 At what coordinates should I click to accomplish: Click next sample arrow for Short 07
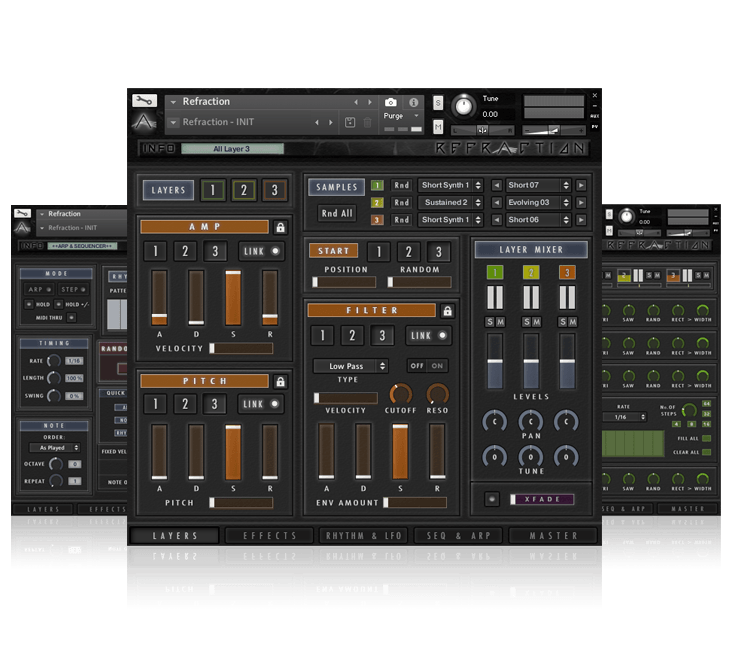(581, 185)
